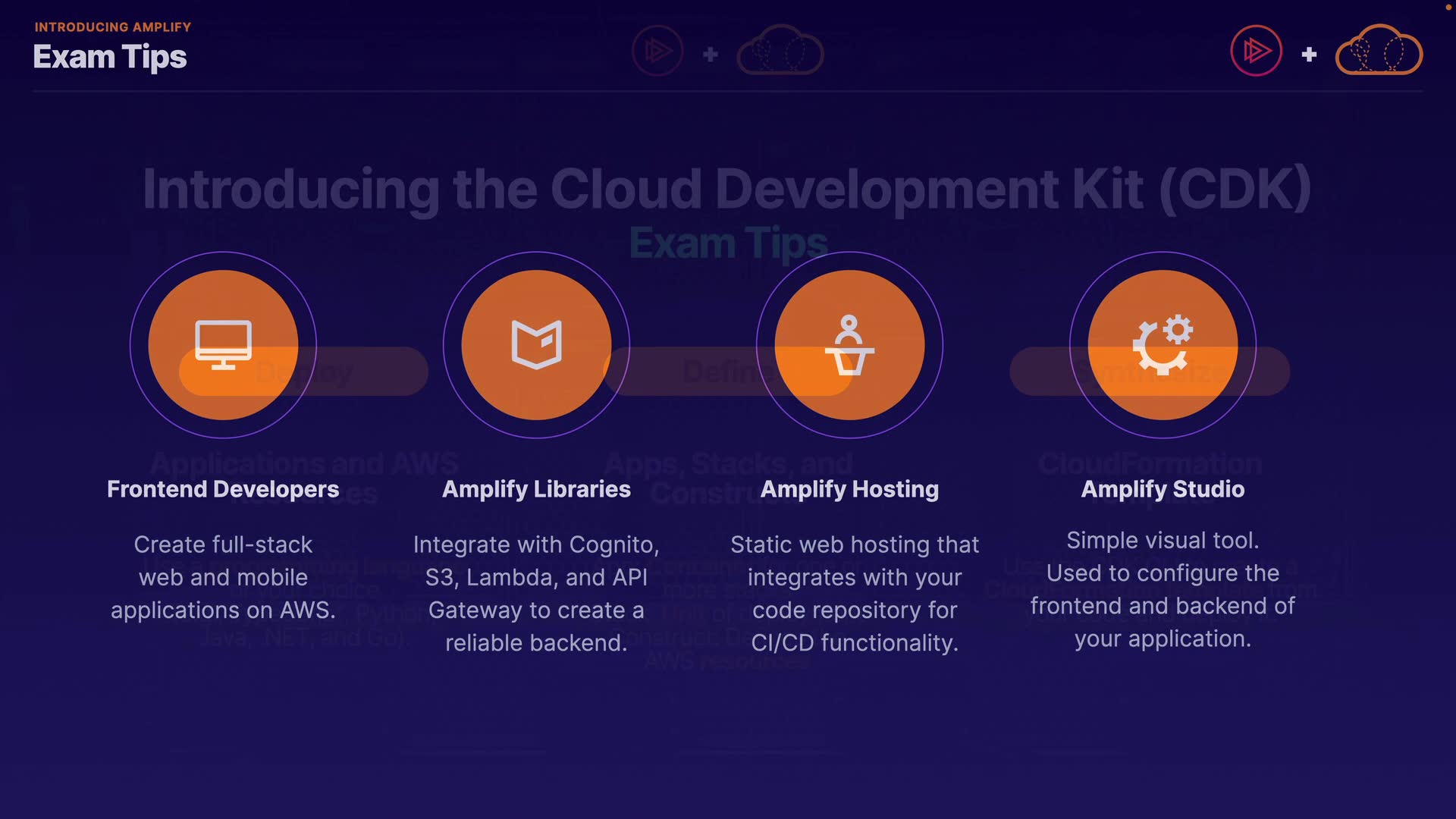Click the Amplify Hosting heading
This screenshot has height=819, width=1456.
coord(849,489)
